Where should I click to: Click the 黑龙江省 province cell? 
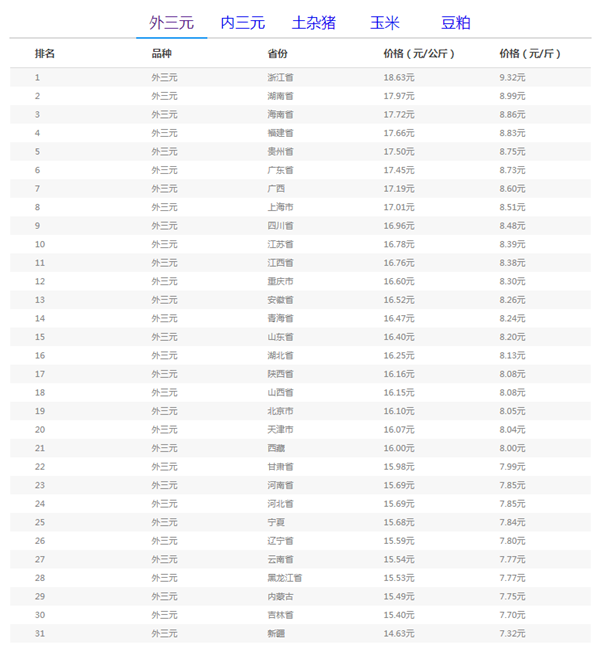coord(285,578)
